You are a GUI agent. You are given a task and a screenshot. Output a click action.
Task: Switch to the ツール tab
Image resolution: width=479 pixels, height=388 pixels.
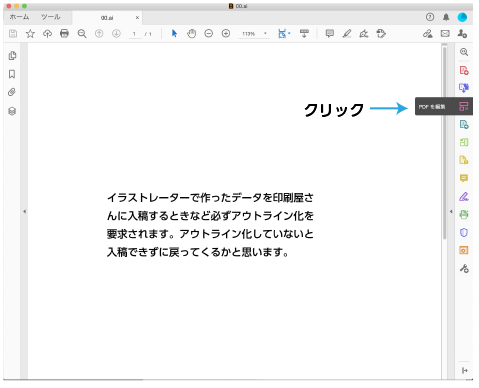tap(50, 17)
